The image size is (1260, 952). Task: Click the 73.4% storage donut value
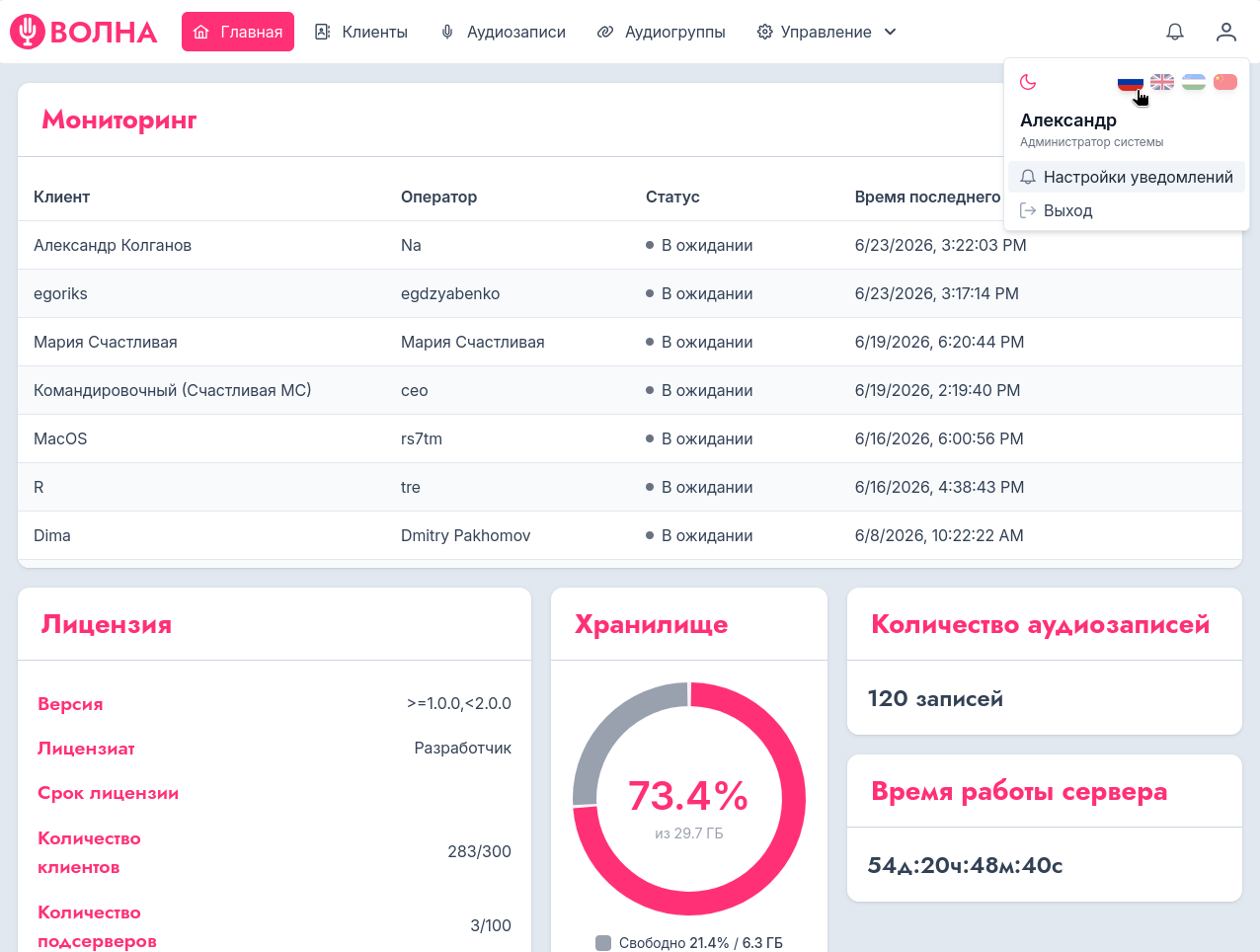click(688, 796)
